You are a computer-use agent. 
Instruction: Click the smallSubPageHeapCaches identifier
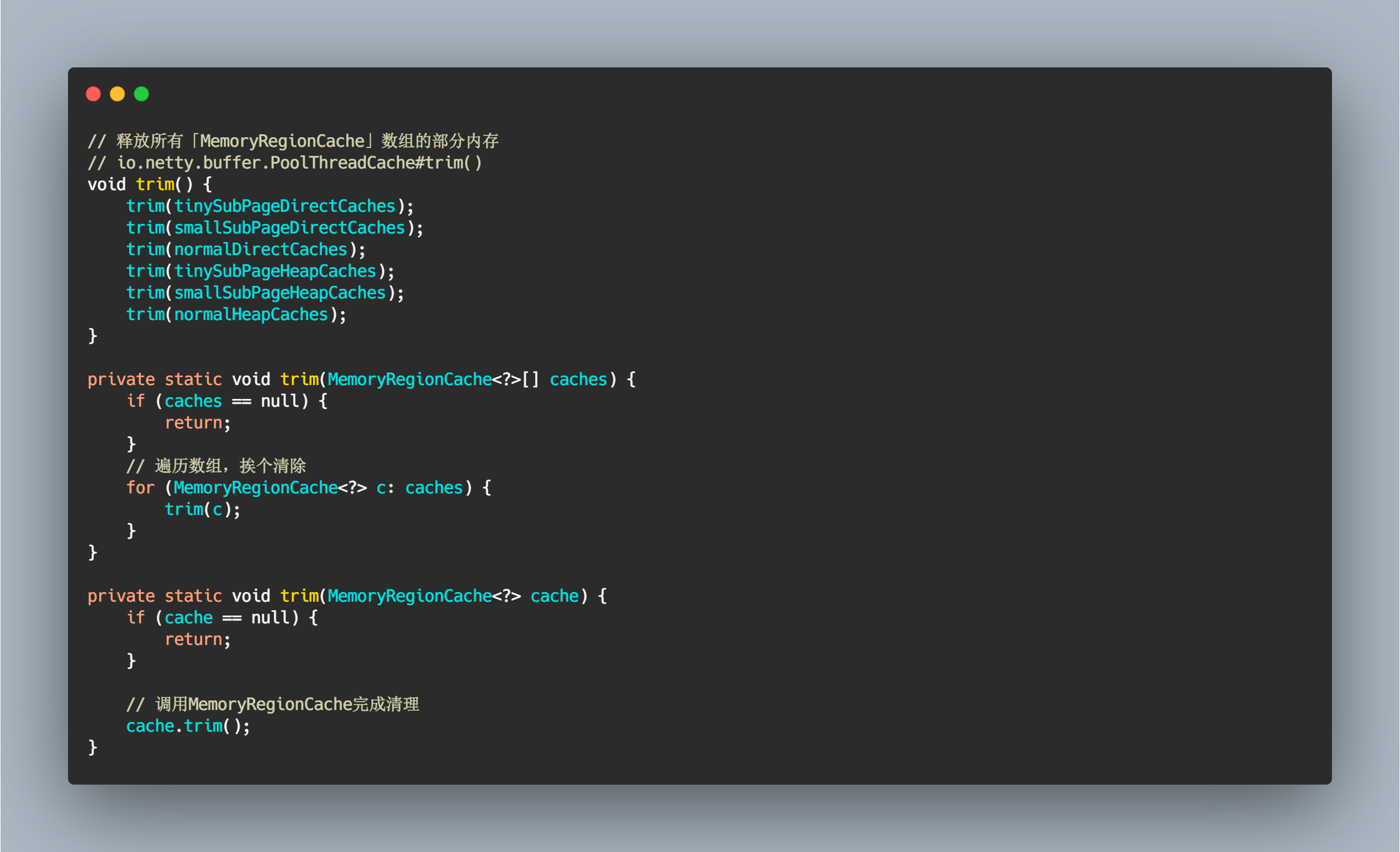click(x=279, y=293)
